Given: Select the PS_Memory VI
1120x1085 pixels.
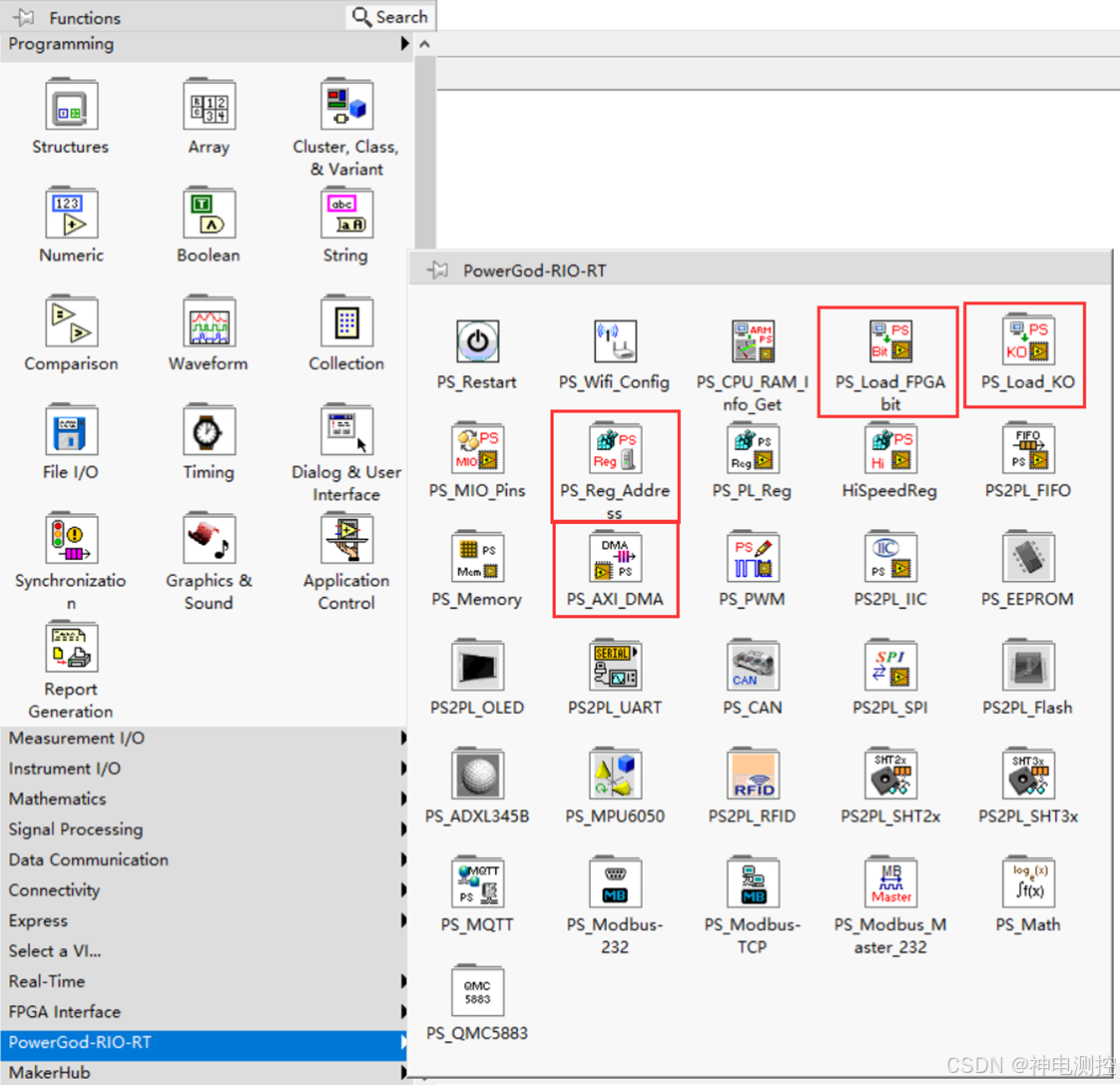Looking at the screenshot, I should 477,556.
